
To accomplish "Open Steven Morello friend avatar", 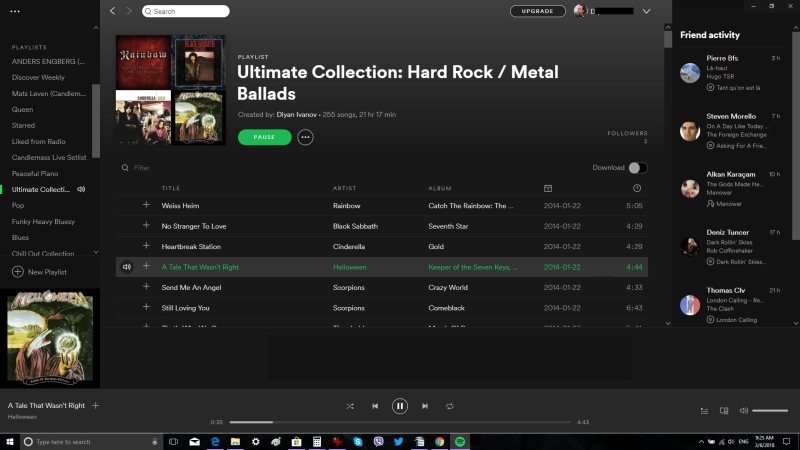I will coord(690,131).
